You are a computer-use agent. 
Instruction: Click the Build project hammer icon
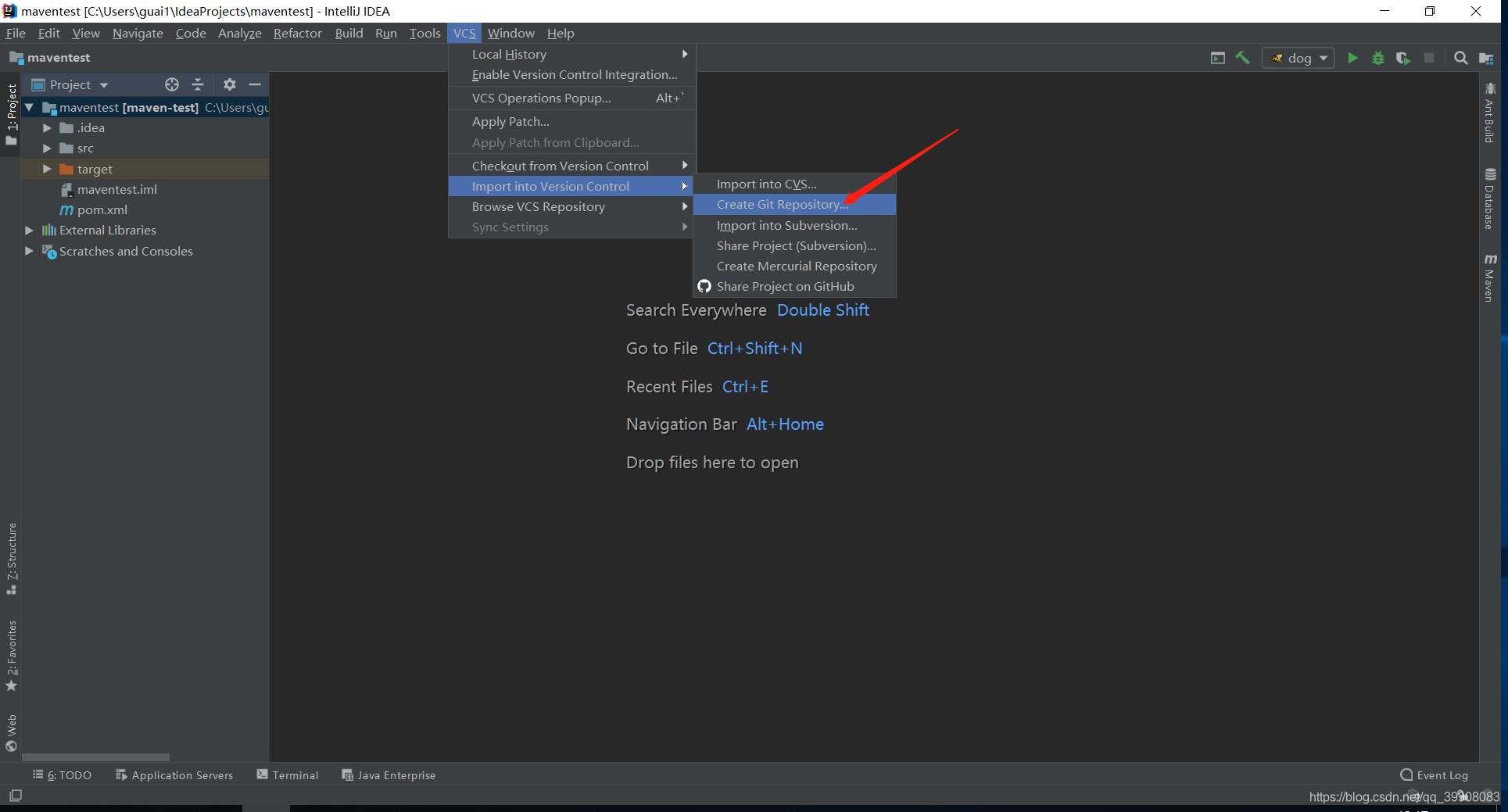[x=1242, y=58]
